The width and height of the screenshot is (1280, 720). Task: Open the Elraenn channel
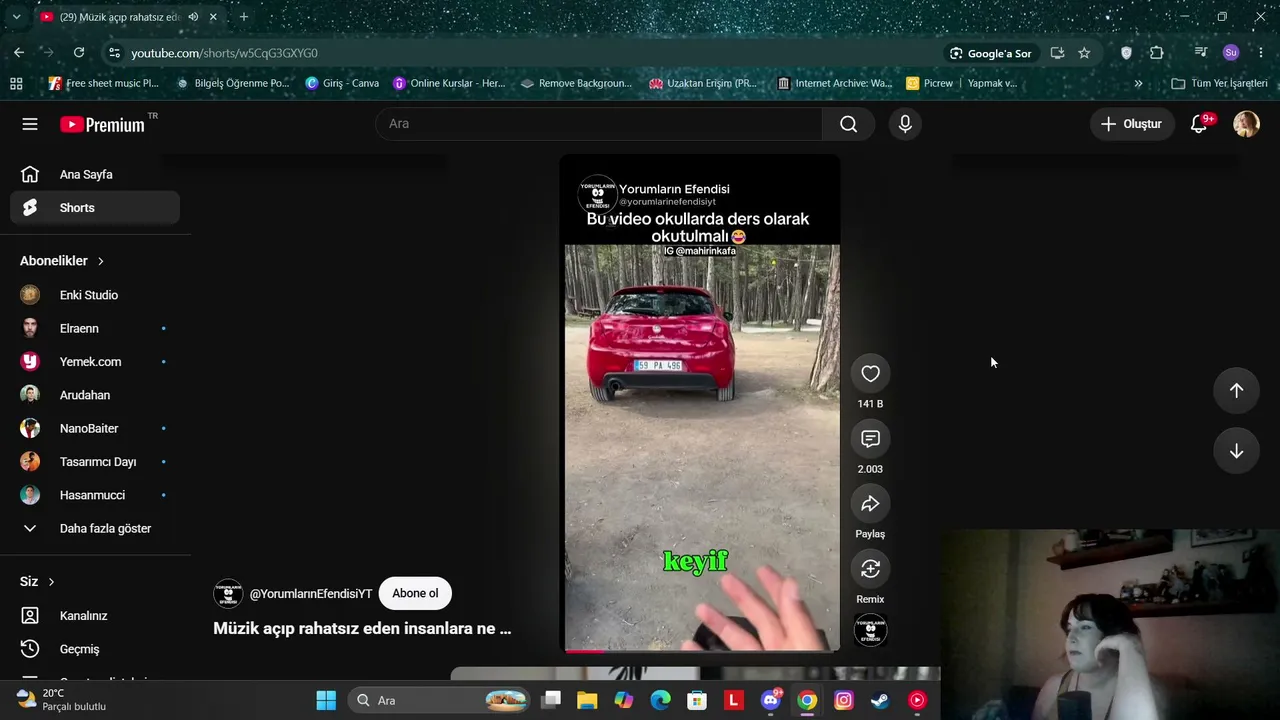click(x=95, y=328)
